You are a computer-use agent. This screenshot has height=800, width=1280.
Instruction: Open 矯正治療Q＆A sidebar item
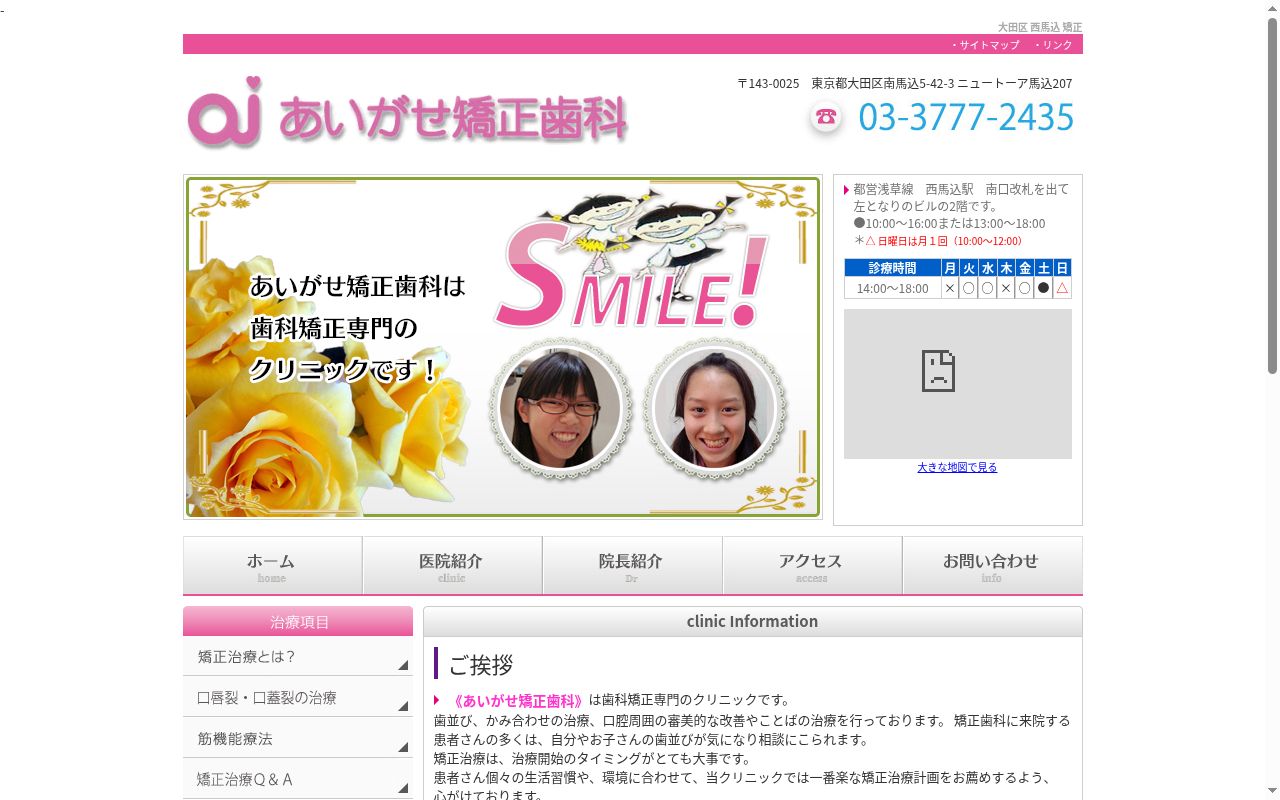coord(298,779)
